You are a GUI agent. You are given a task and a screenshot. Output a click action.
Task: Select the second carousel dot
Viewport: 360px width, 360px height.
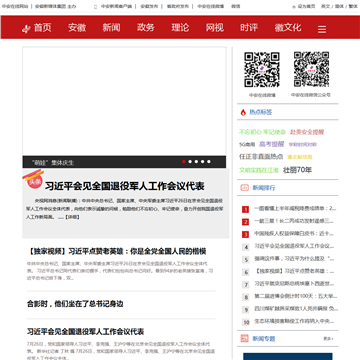coord(190,162)
